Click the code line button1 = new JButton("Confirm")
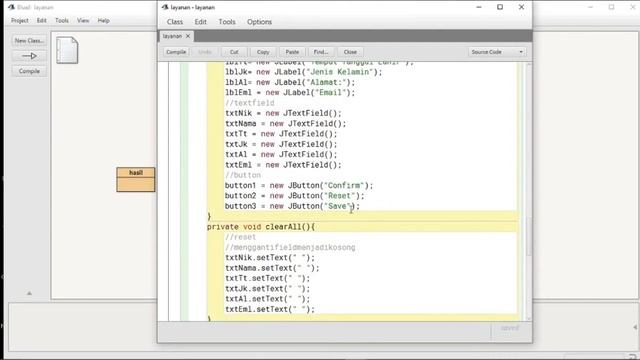 tap(299, 186)
